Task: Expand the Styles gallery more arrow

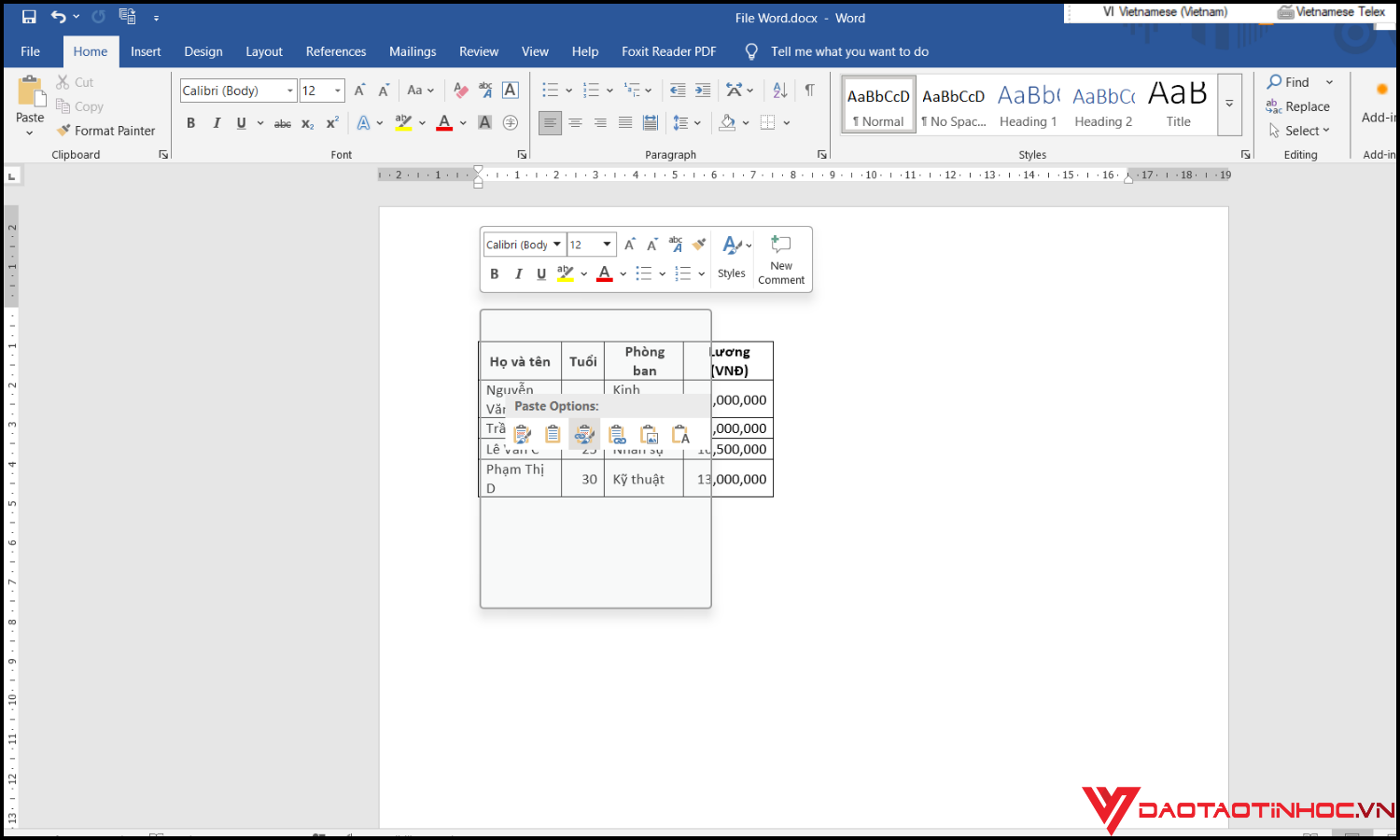Action: pos(1229,105)
